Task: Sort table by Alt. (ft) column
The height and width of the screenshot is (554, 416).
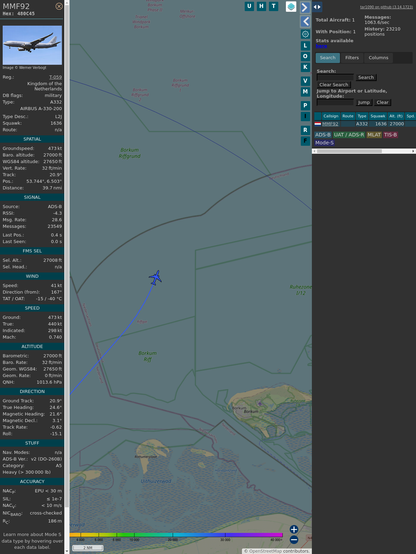Action: (x=396, y=116)
